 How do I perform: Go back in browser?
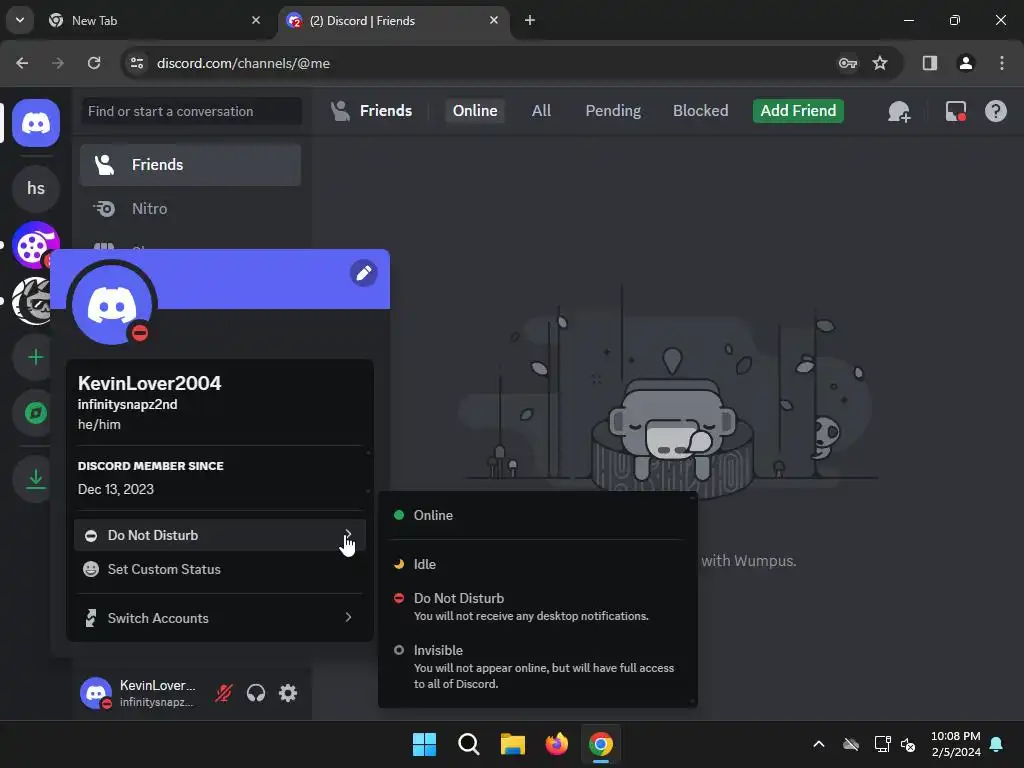pyautogui.click(x=22, y=63)
